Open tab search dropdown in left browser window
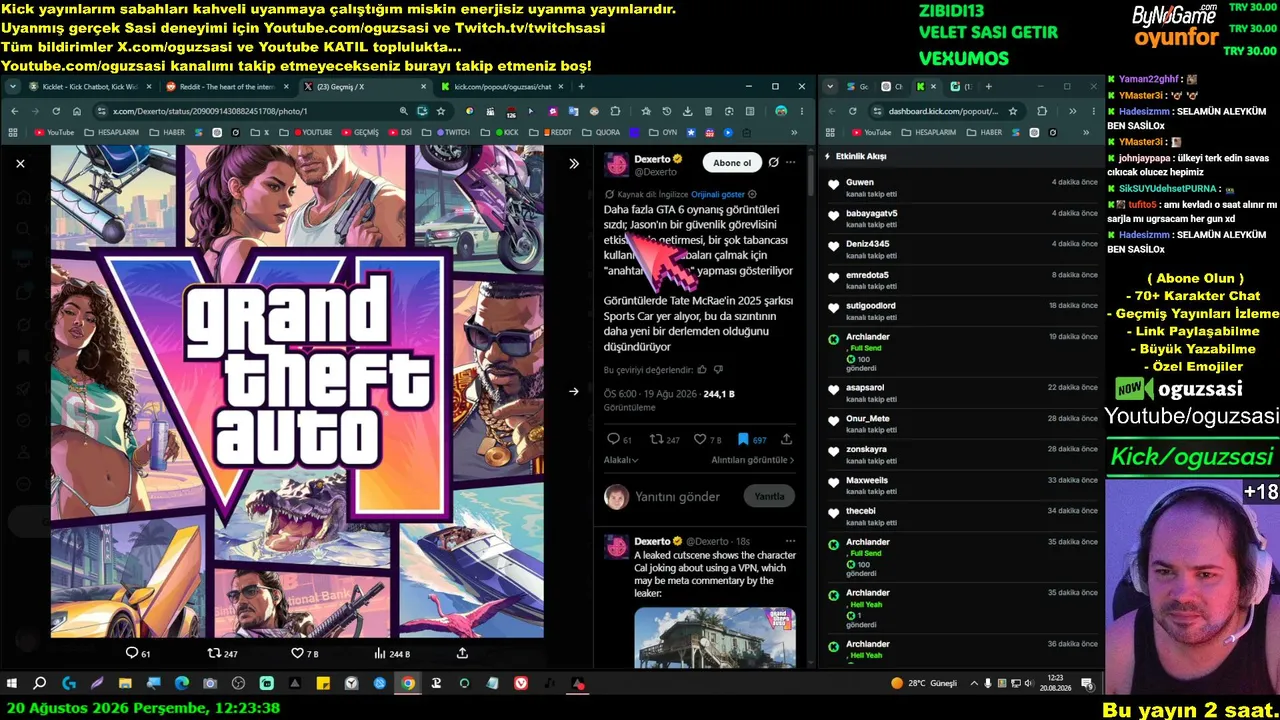Viewport: 1280px width, 720px height. click(x=13, y=87)
